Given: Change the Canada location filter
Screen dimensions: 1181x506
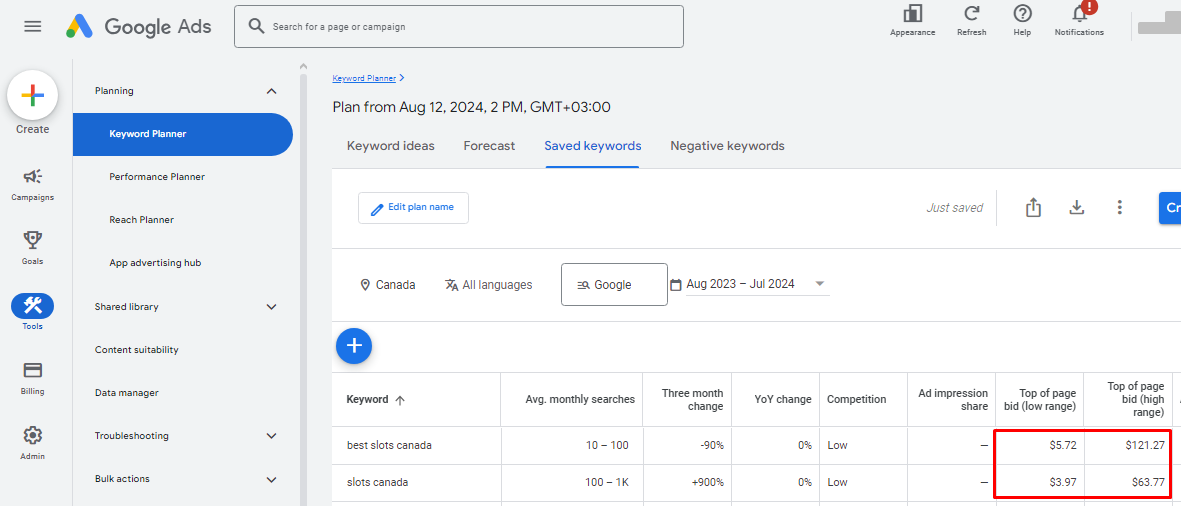Looking at the screenshot, I should click(388, 285).
